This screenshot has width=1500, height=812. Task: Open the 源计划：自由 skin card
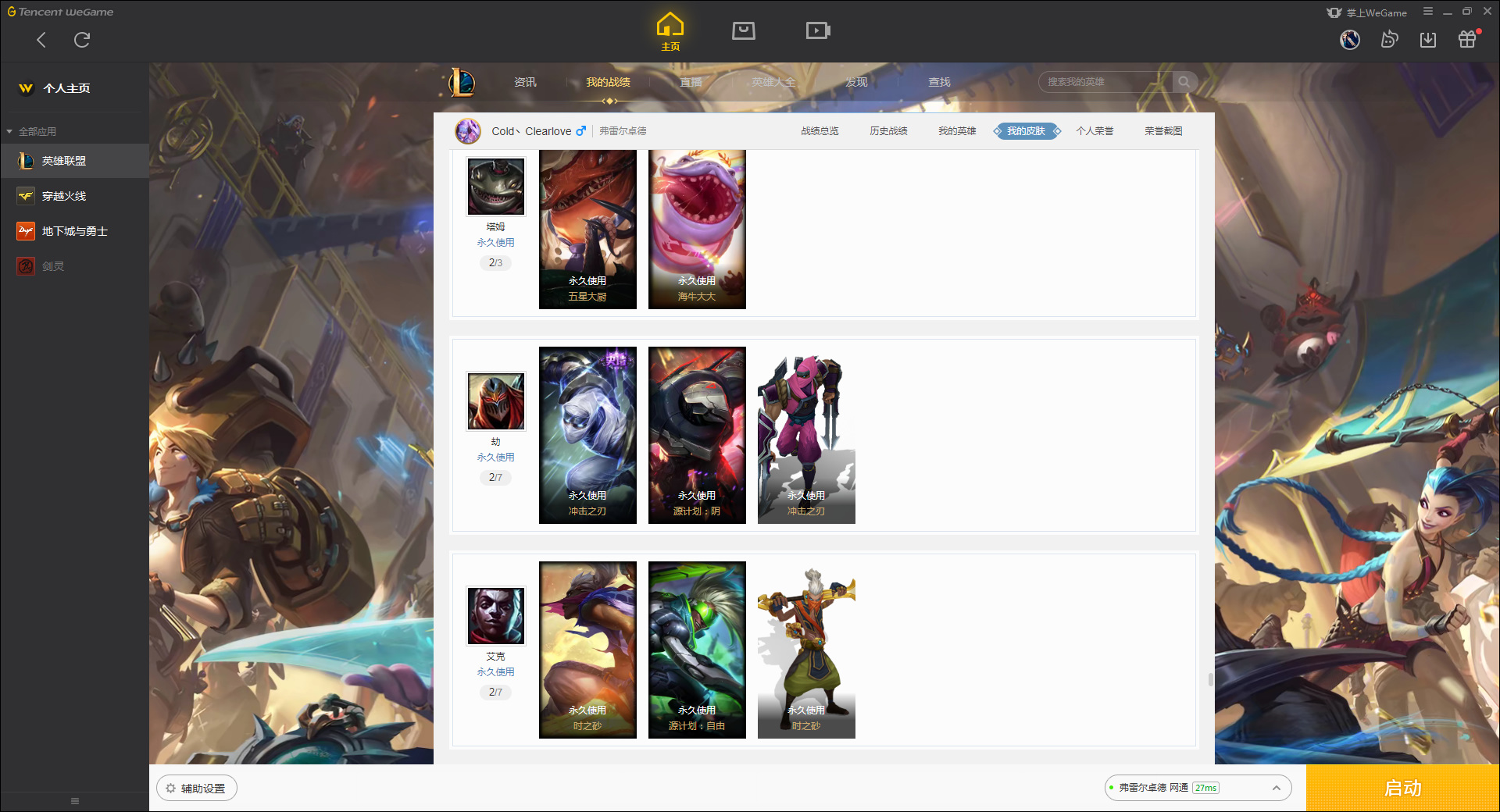click(697, 650)
